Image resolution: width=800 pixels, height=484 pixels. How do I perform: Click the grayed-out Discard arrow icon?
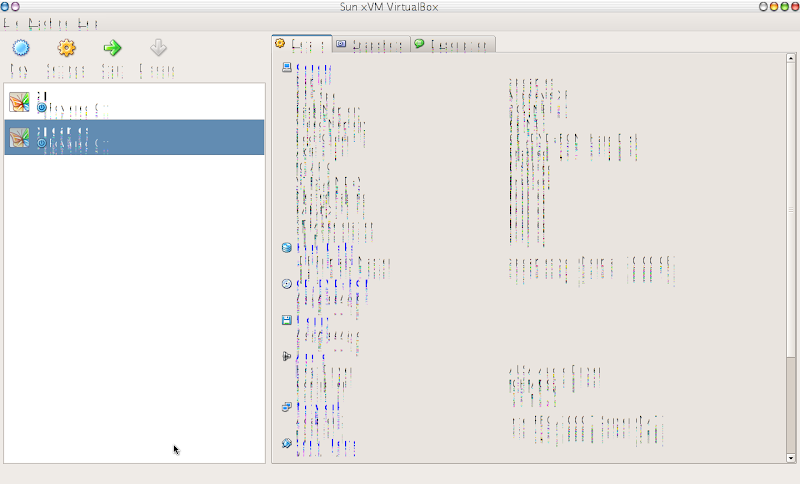(158, 48)
